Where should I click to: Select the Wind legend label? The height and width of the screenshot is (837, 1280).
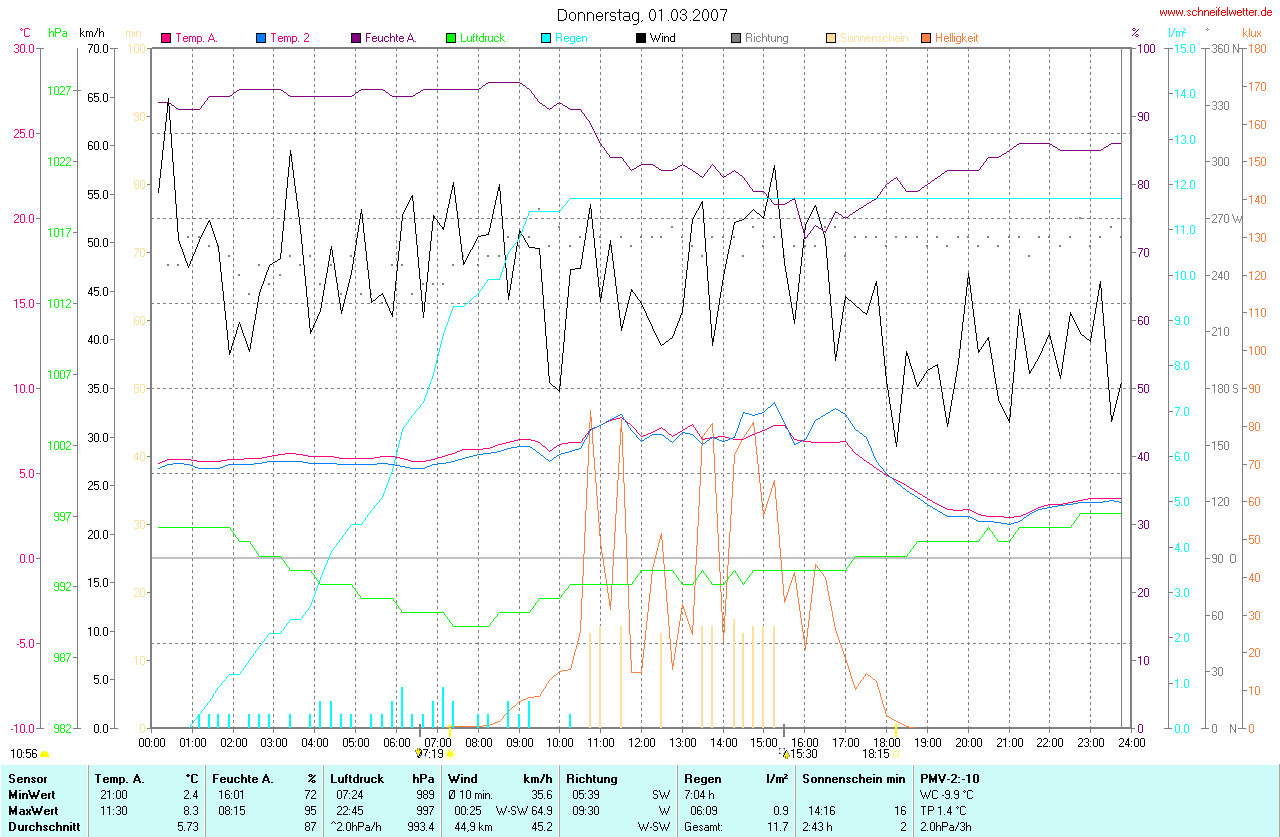[662, 38]
